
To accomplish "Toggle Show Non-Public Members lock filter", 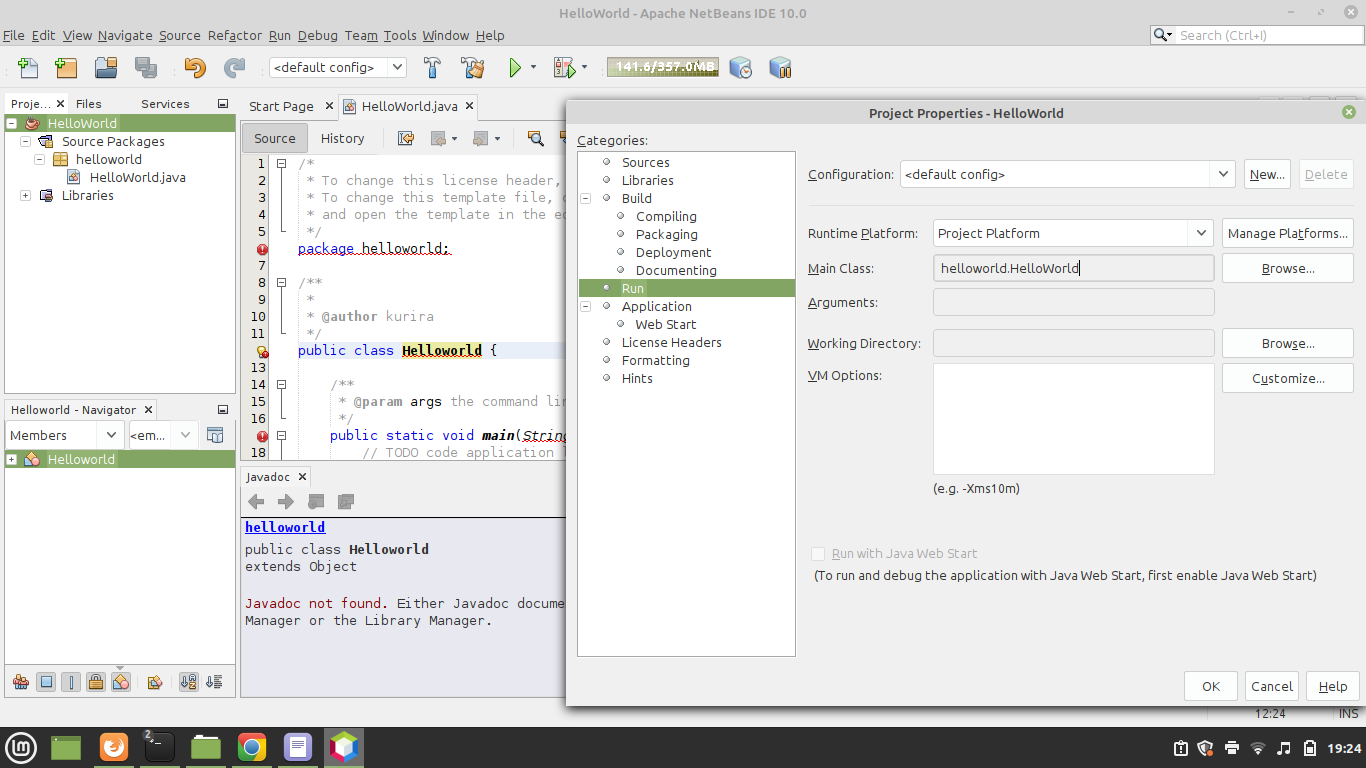I will coord(95,682).
